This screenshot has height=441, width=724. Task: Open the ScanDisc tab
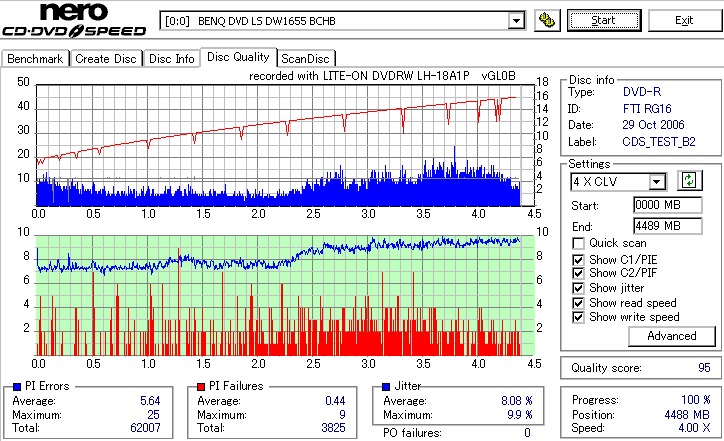pyautogui.click(x=305, y=59)
